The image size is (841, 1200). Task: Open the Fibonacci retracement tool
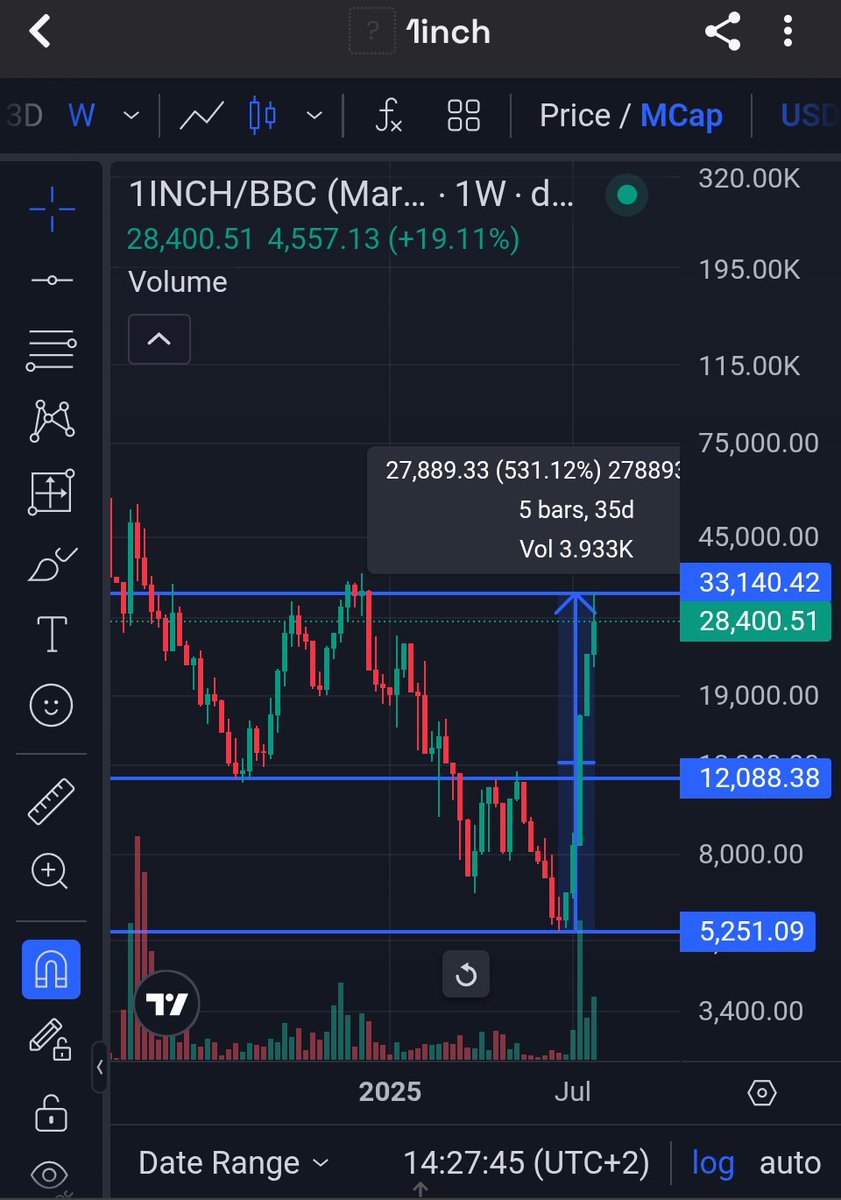pos(52,352)
